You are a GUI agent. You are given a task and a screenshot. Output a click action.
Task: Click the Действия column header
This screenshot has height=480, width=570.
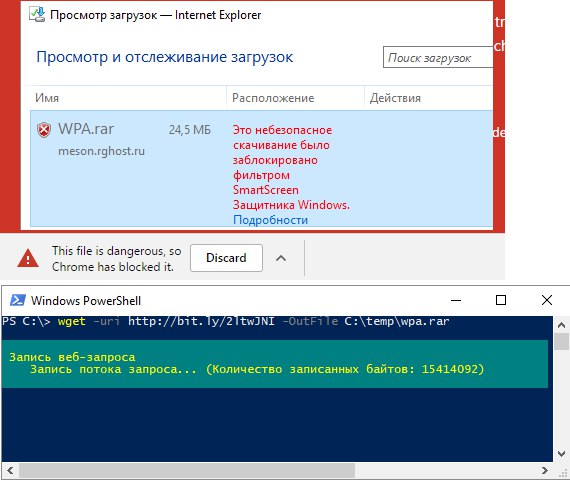395,98
